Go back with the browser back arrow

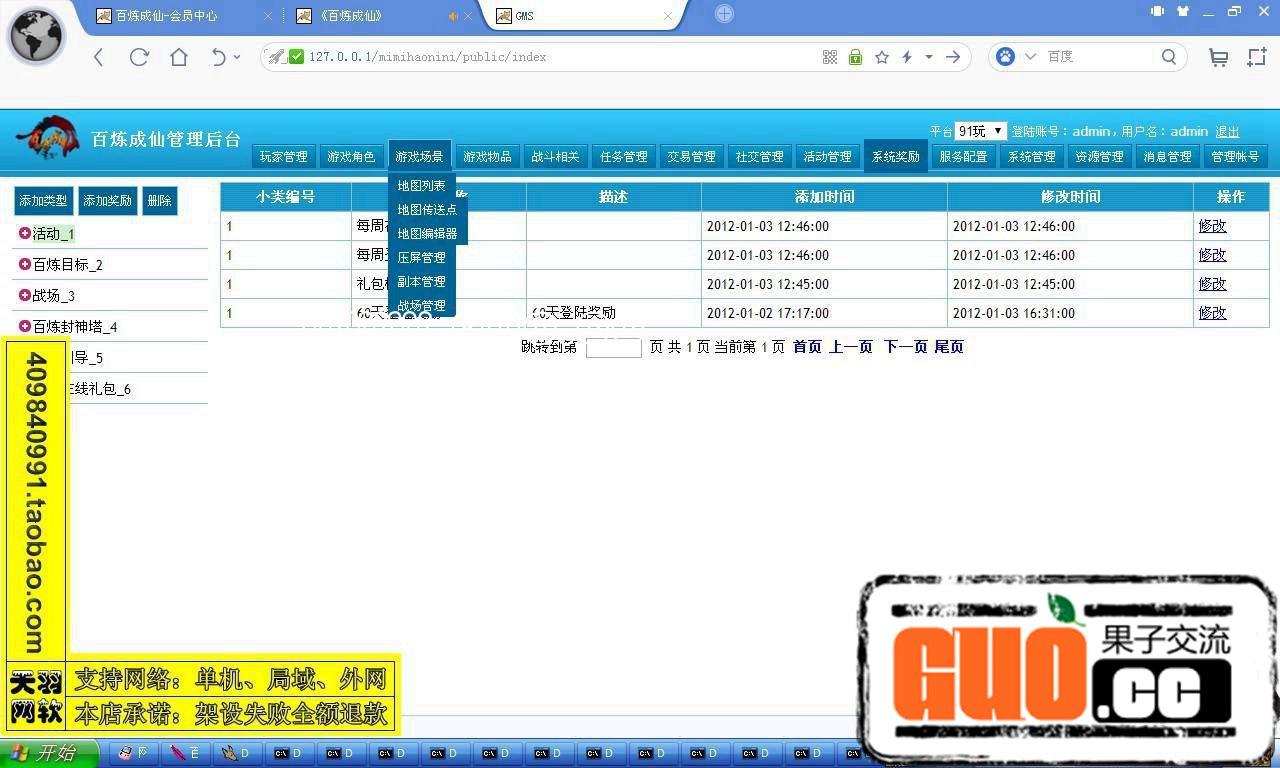point(98,57)
